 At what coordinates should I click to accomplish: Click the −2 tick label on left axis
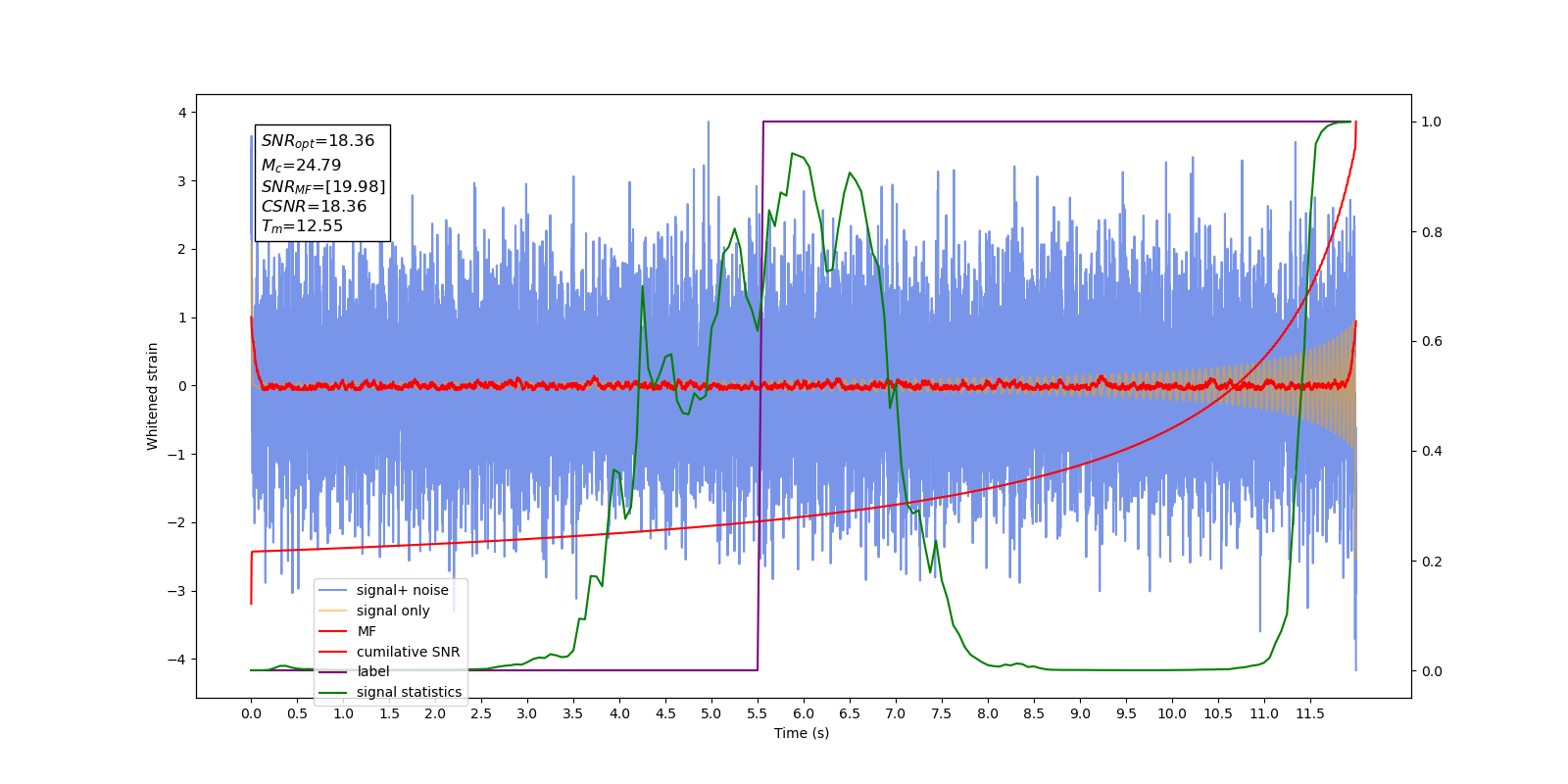point(177,522)
